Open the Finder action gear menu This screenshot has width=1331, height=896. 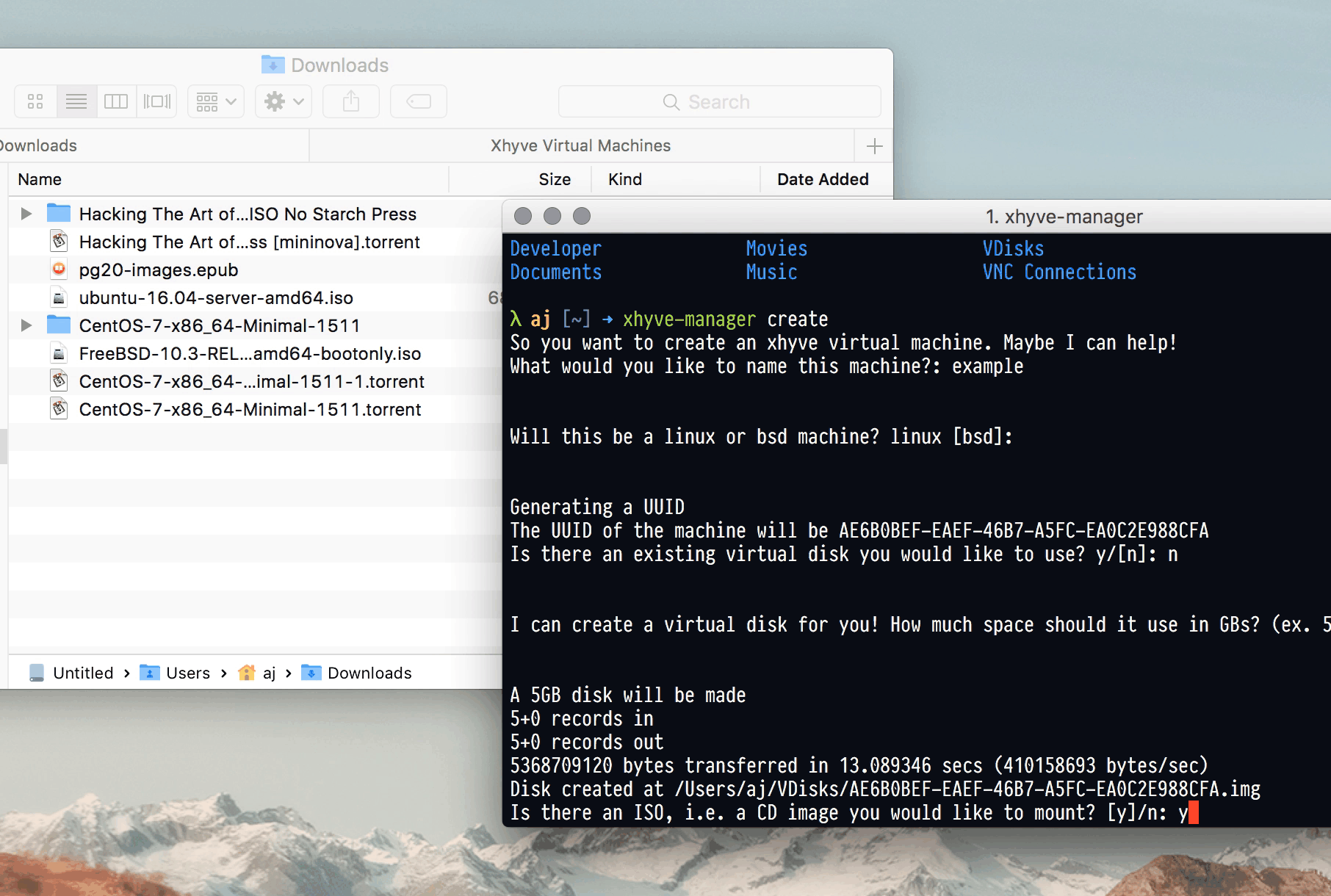284,101
